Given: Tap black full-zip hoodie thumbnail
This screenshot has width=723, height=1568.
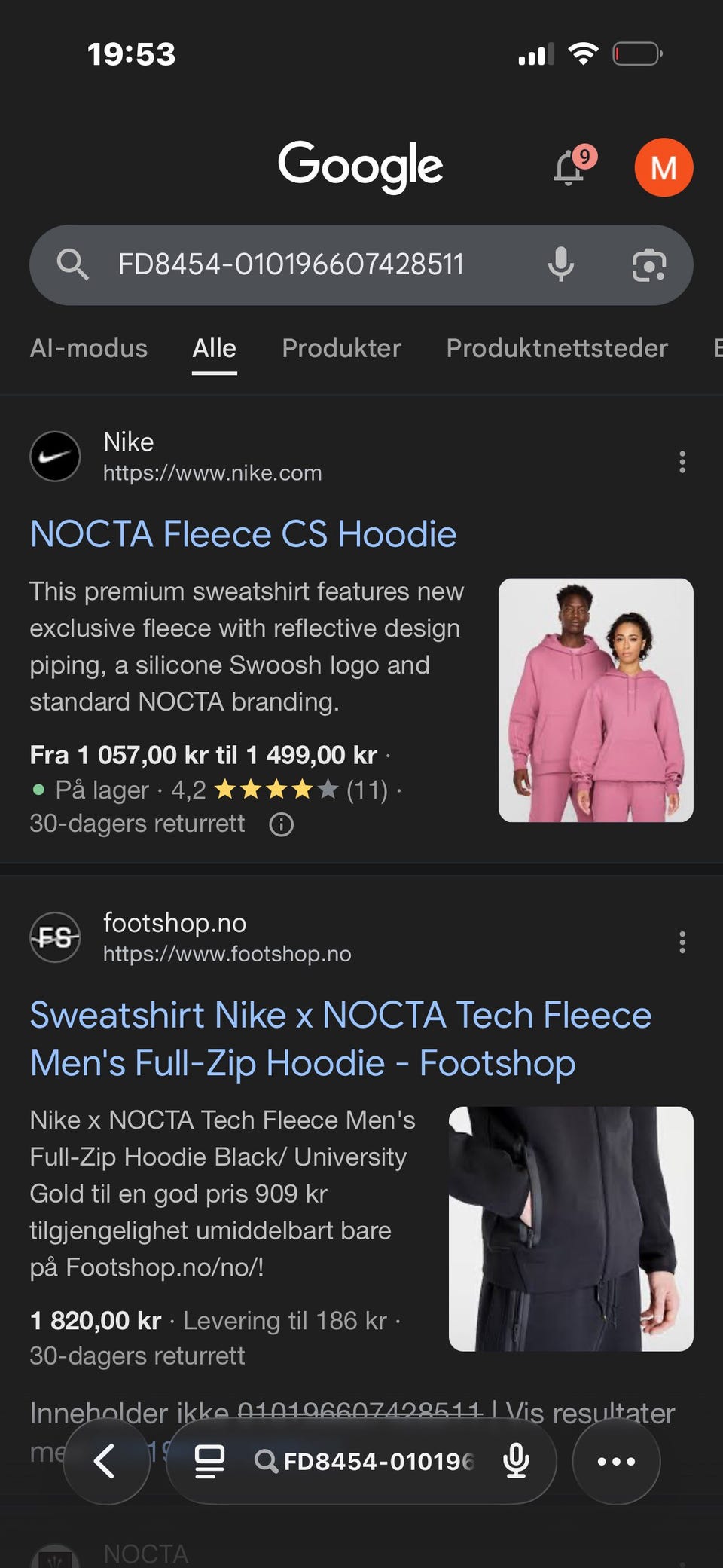Looking at the screenshot, I should pos(570,1228).
